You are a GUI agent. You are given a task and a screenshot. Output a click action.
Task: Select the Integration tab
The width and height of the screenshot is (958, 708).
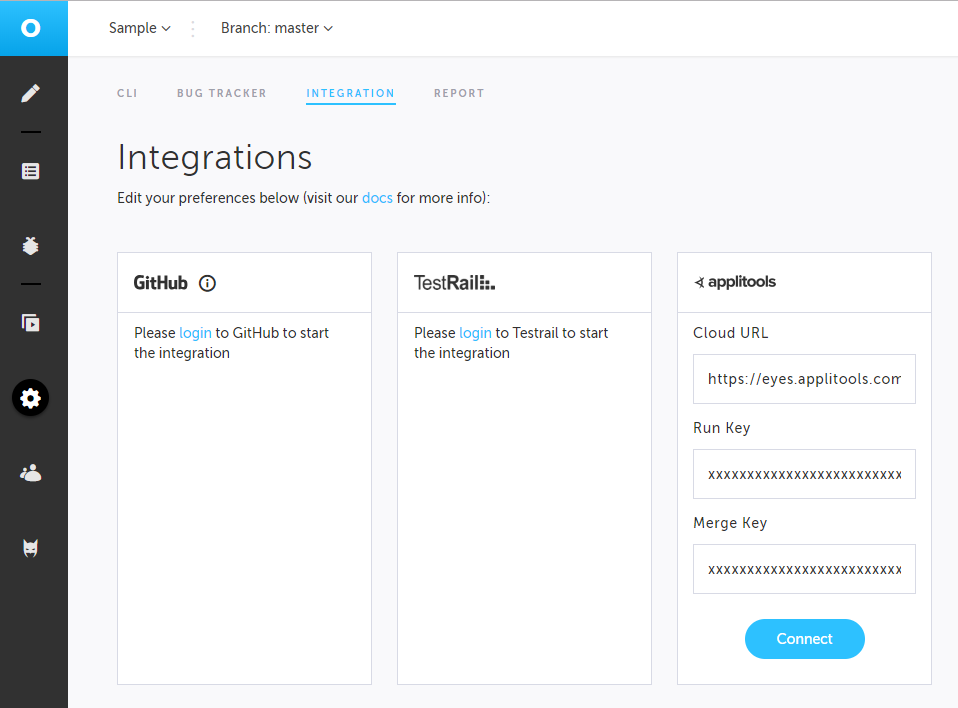(351, 93)
